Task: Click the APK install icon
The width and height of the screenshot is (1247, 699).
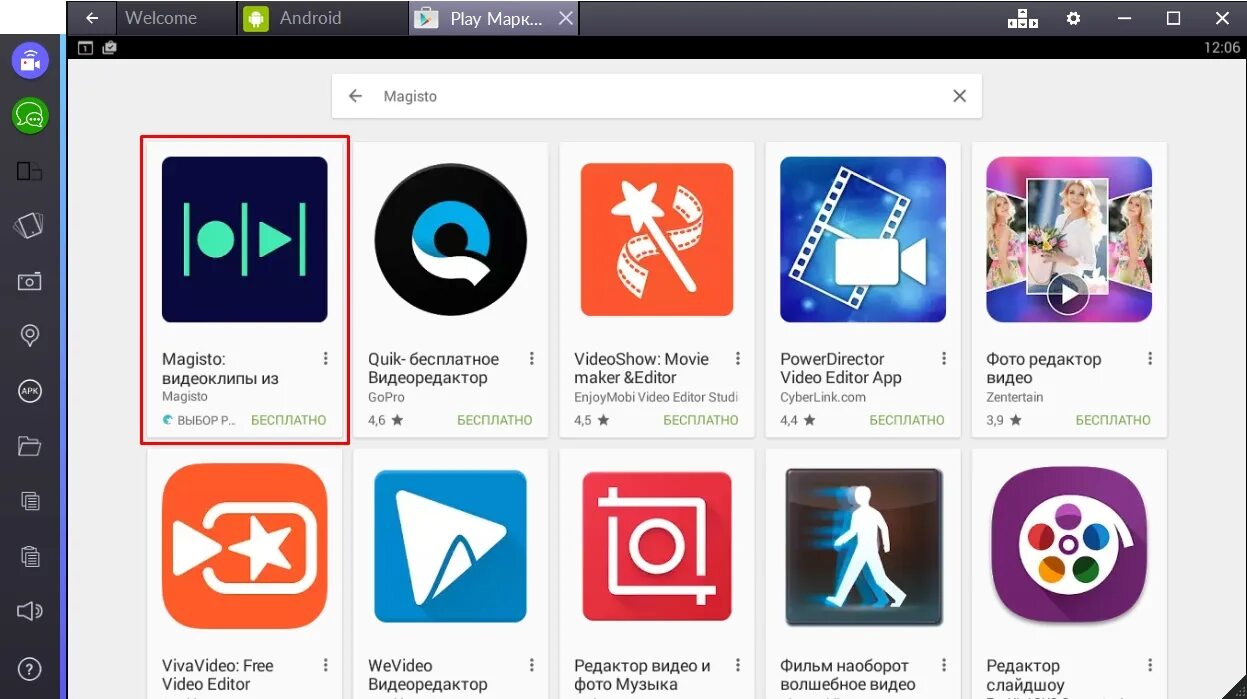Action: pyautogui.click(x=30, y=391)
